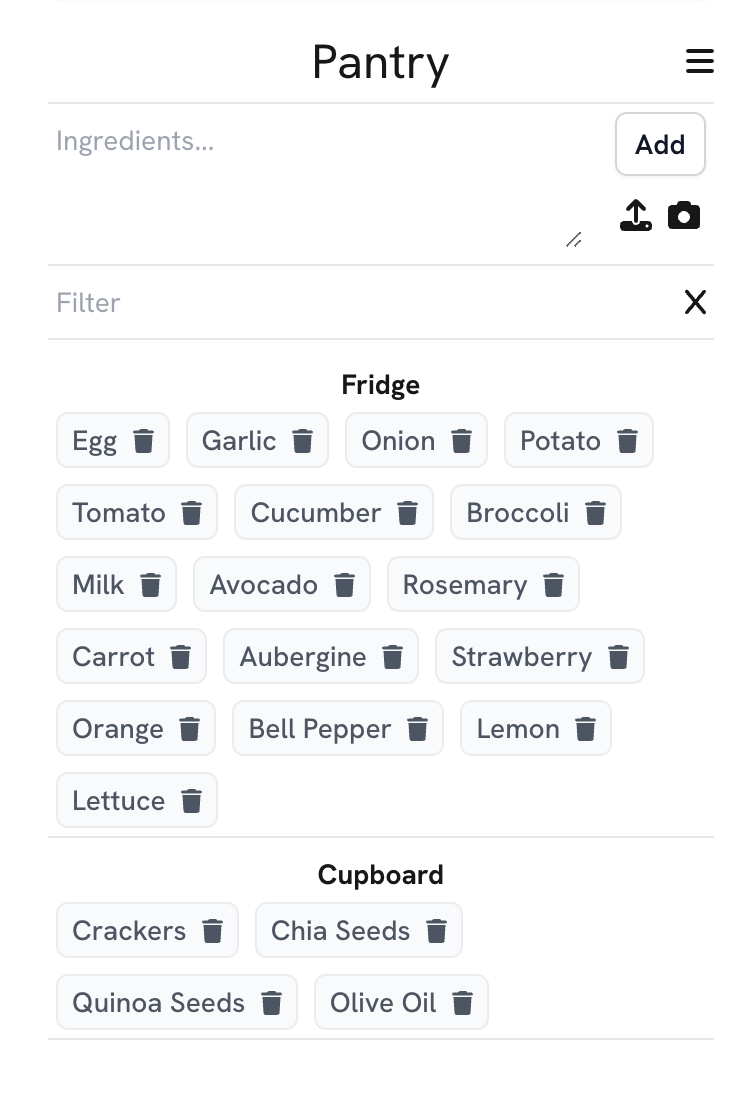Open the hamburger menu
This screenshot has width=746, height=1102.
tap(699, 62)
